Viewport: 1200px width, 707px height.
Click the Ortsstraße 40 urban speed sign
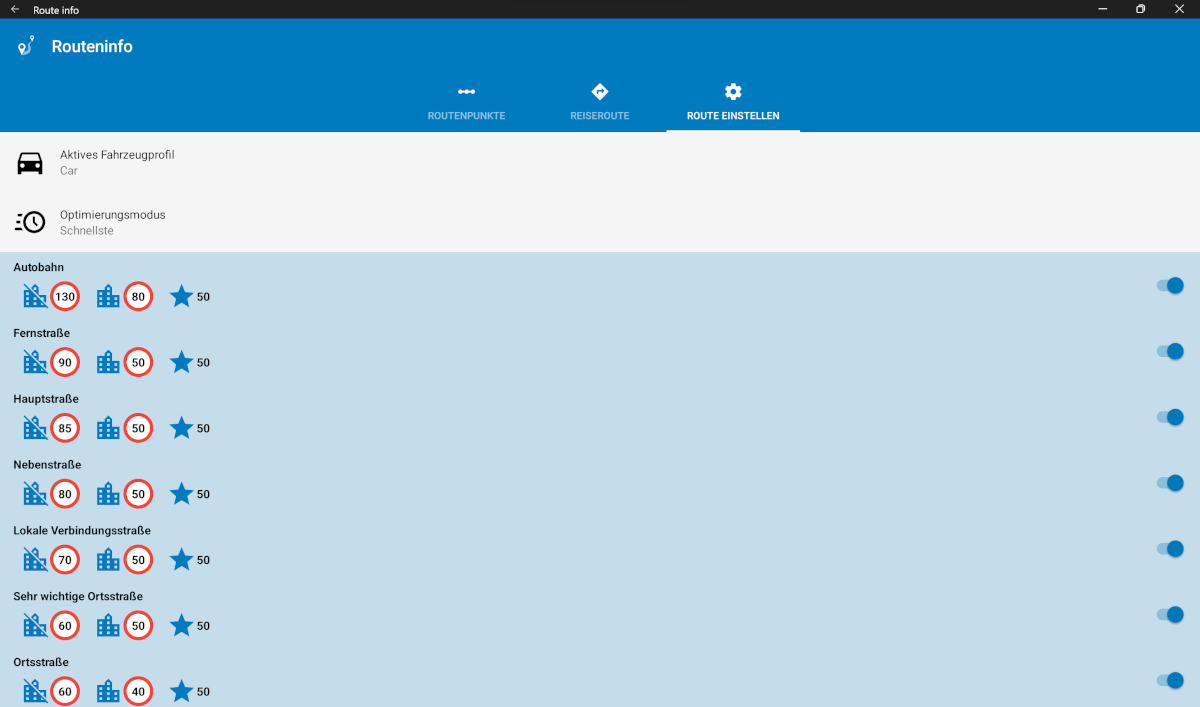pyautogui.click(x=138, y=692)
